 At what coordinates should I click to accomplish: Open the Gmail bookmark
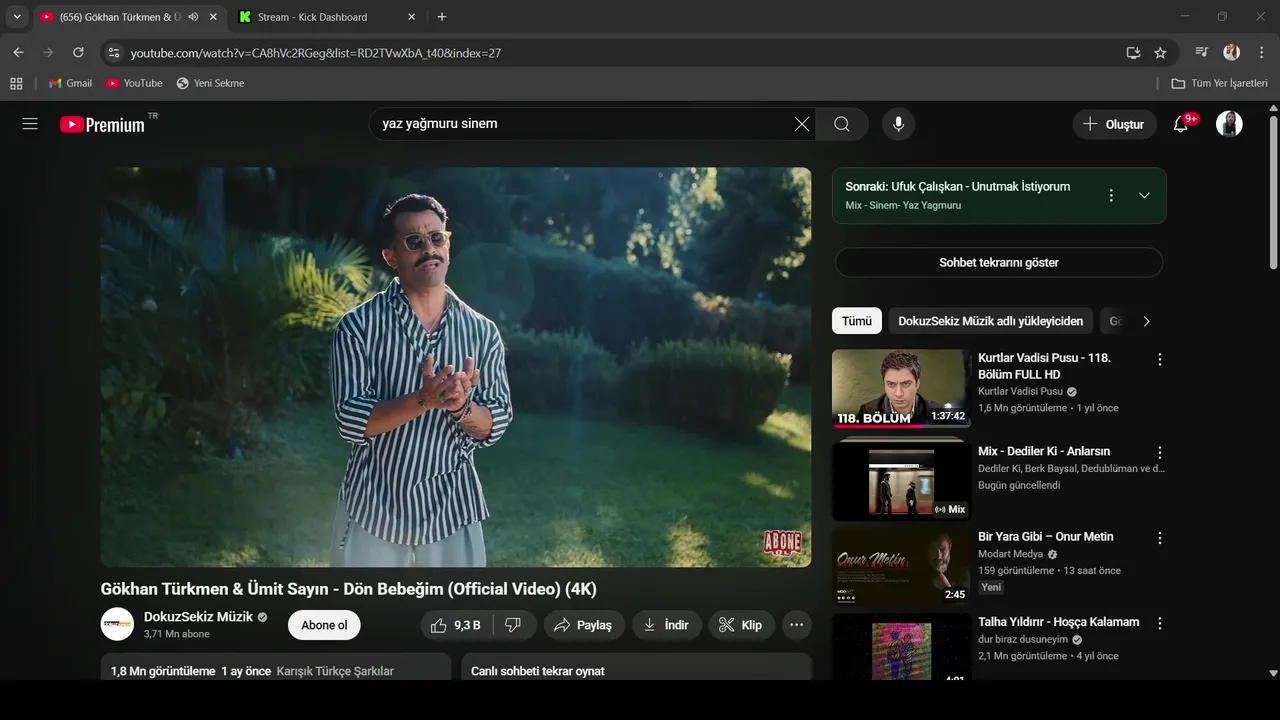(70, 83)
